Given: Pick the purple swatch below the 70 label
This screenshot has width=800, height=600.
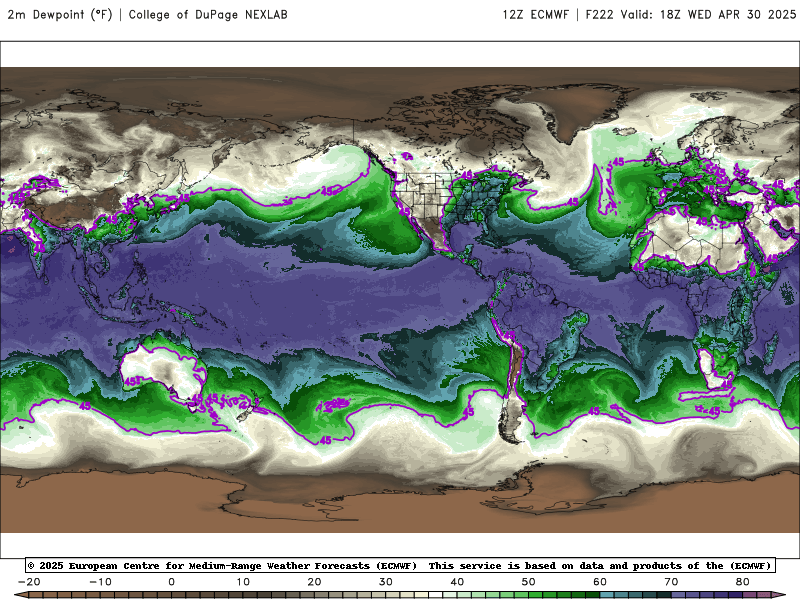Looking at the screenshot, I should pyautogui.click(x=679, y=596).
